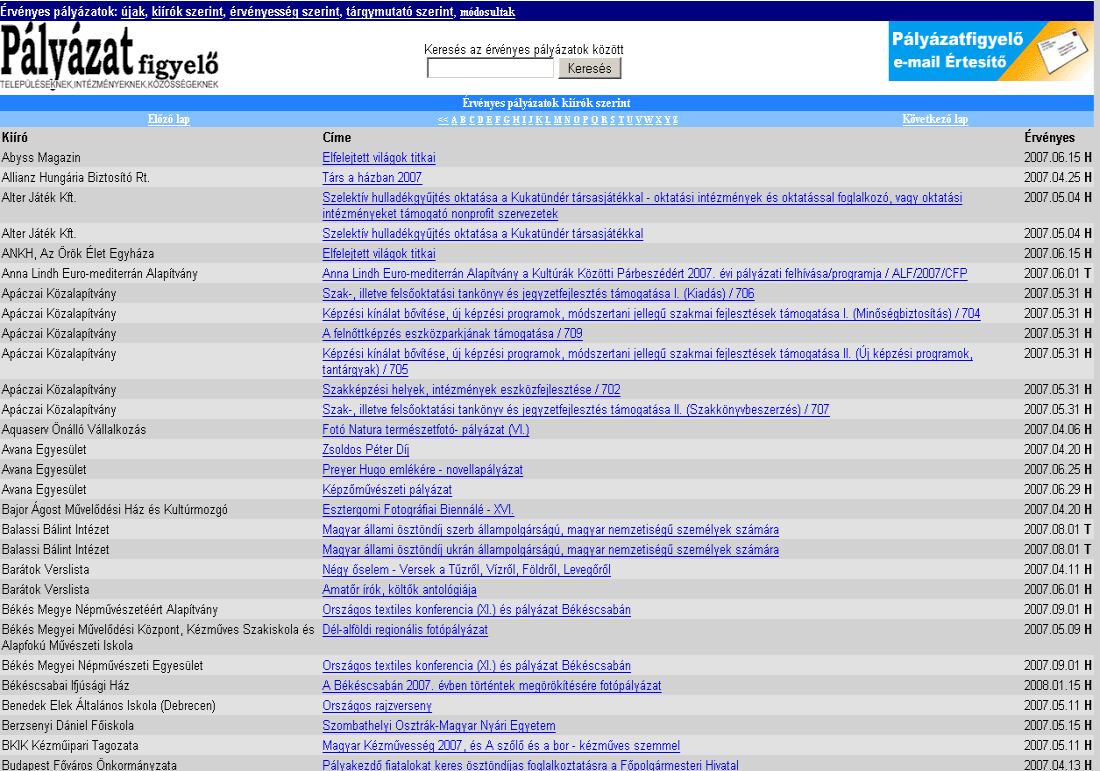Viewport: 1100px width, 771px height.
Task: Click the '<<' alphabet navigation link
Action: (443, 120)
